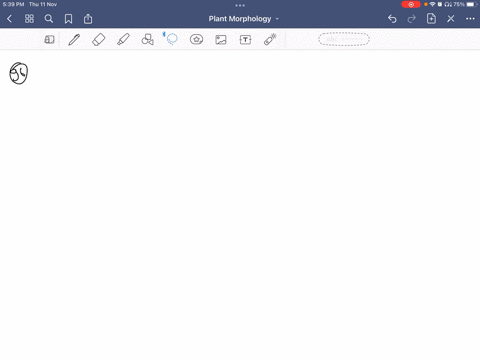This screenshot has height=360, width=480.
Task: Open the thumbnail grid view
Action: tap(29, 19)
